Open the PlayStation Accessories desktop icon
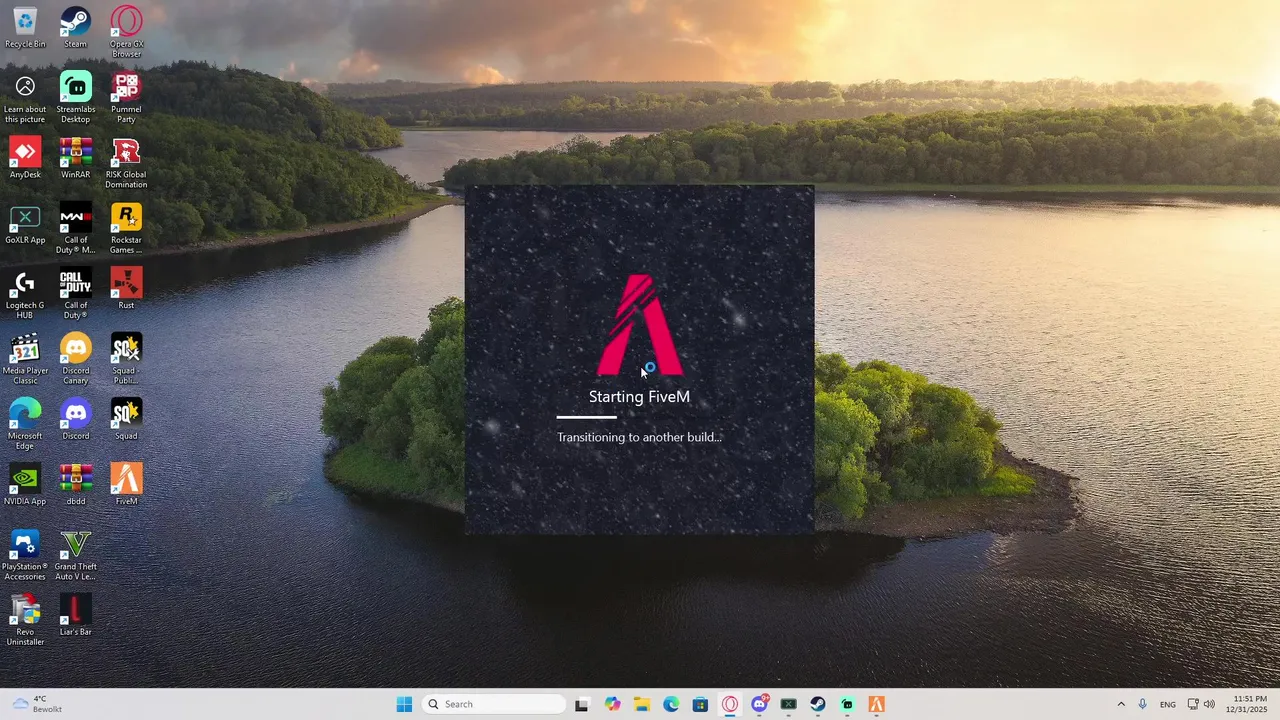 click(25, 555)
